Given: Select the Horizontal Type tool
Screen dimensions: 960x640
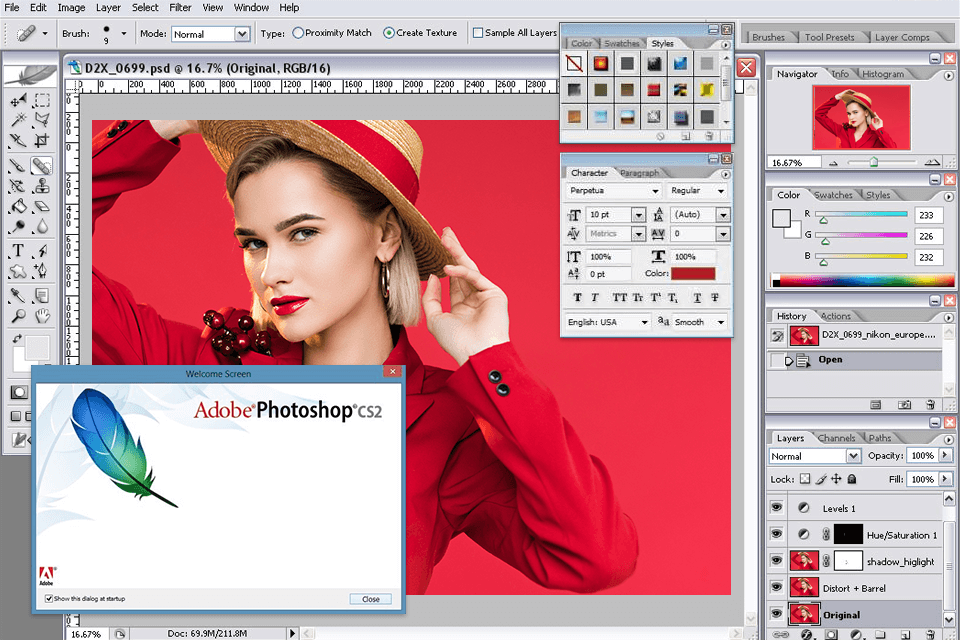Looking at the screenshot, I should (x=18, y=250).
